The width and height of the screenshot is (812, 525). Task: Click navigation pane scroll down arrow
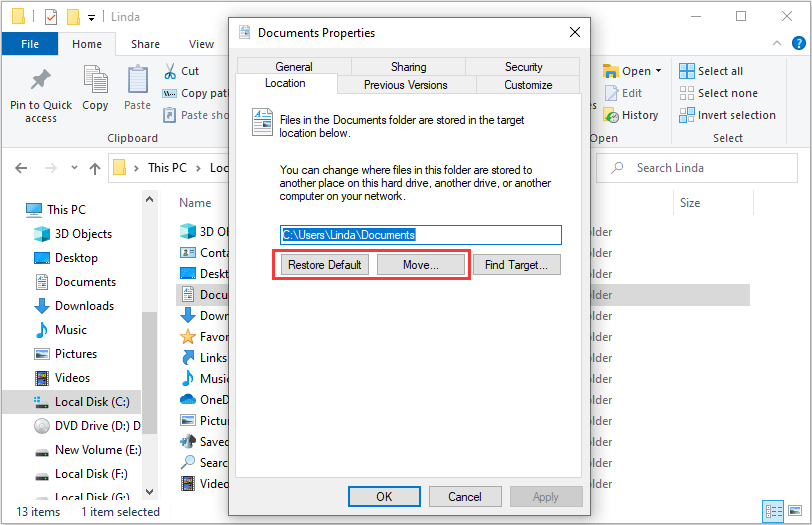150,491
